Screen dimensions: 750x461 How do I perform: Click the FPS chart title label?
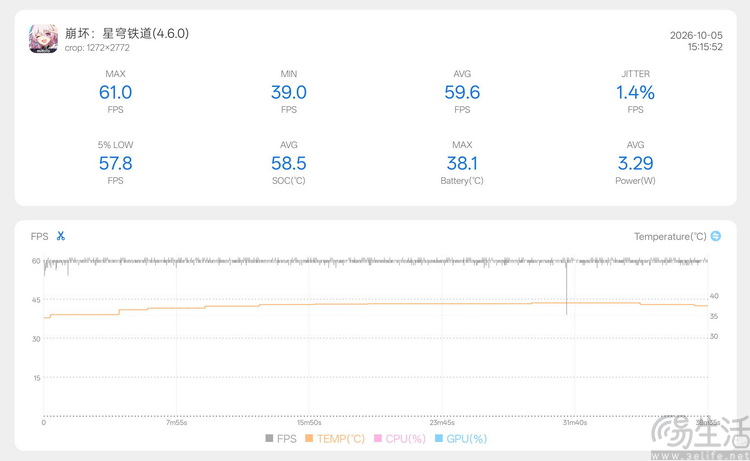tap(39, 236)
